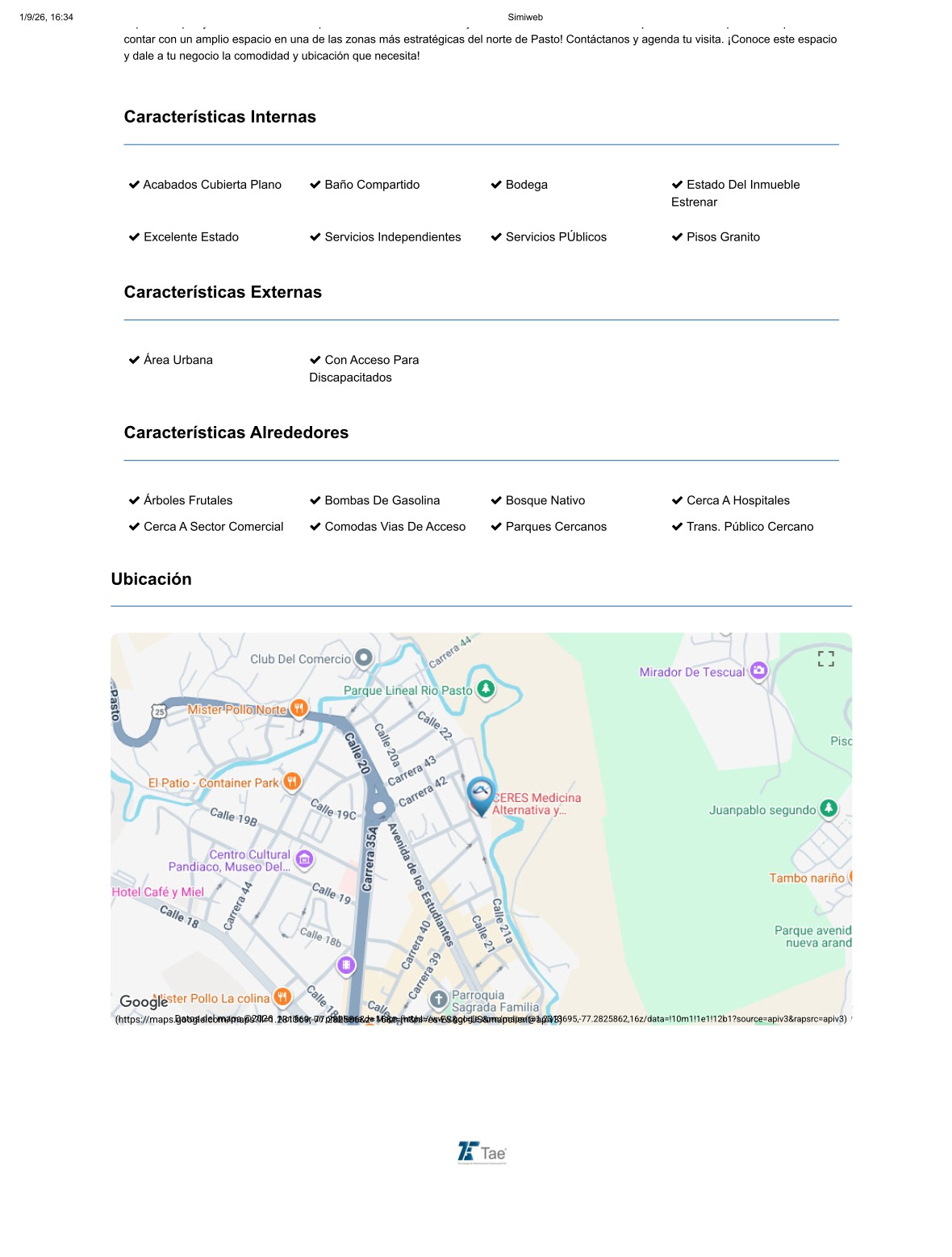Screen dimensions: 952x1257
Task: Click the Mister Pollo La colina icon
Action: [x=282, y=997]
